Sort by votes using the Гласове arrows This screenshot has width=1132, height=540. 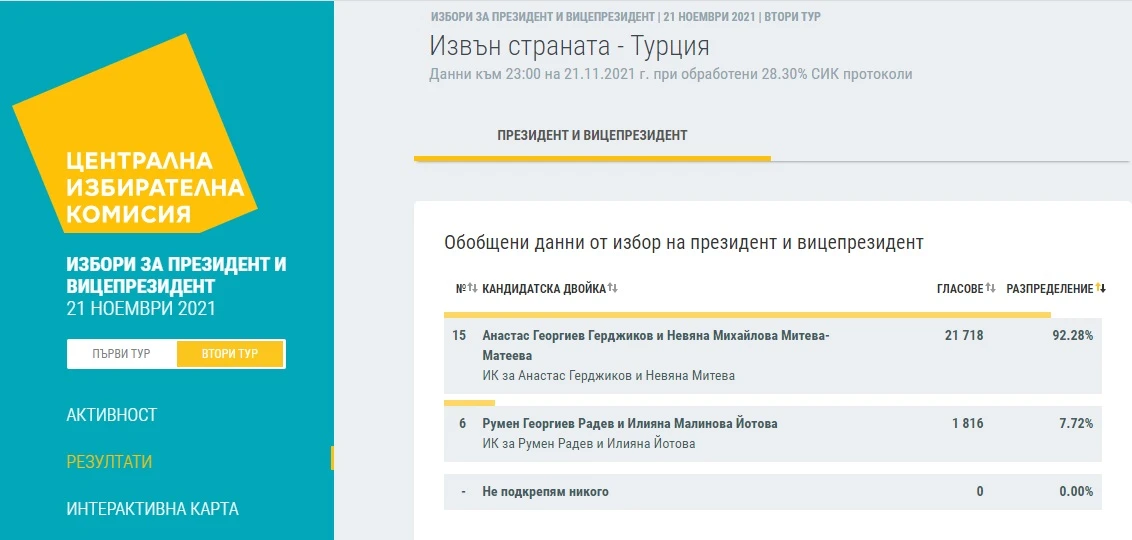(x=990, y=289)
